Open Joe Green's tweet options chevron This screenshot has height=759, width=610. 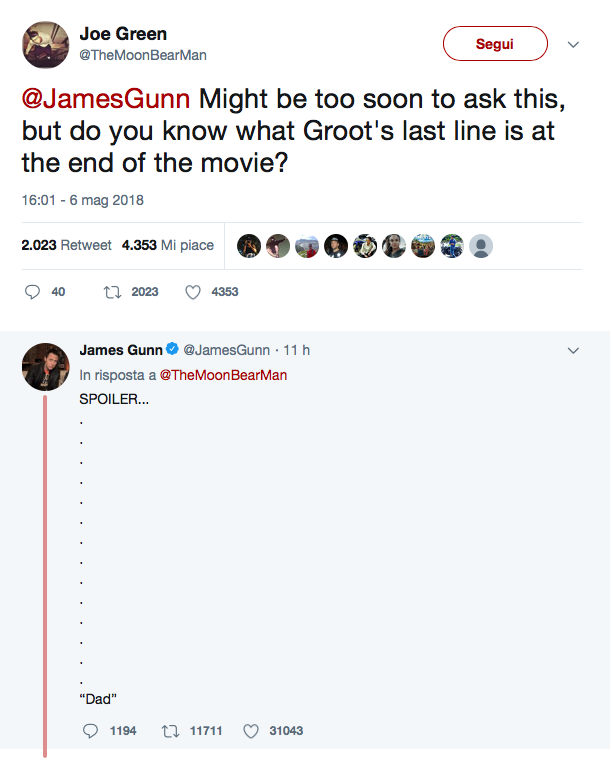574,45
